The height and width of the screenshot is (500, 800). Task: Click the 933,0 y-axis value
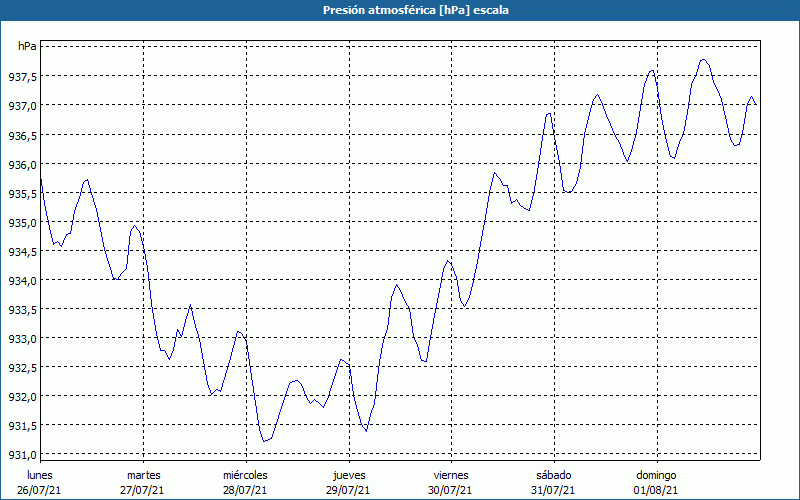[x=22, y=339]
